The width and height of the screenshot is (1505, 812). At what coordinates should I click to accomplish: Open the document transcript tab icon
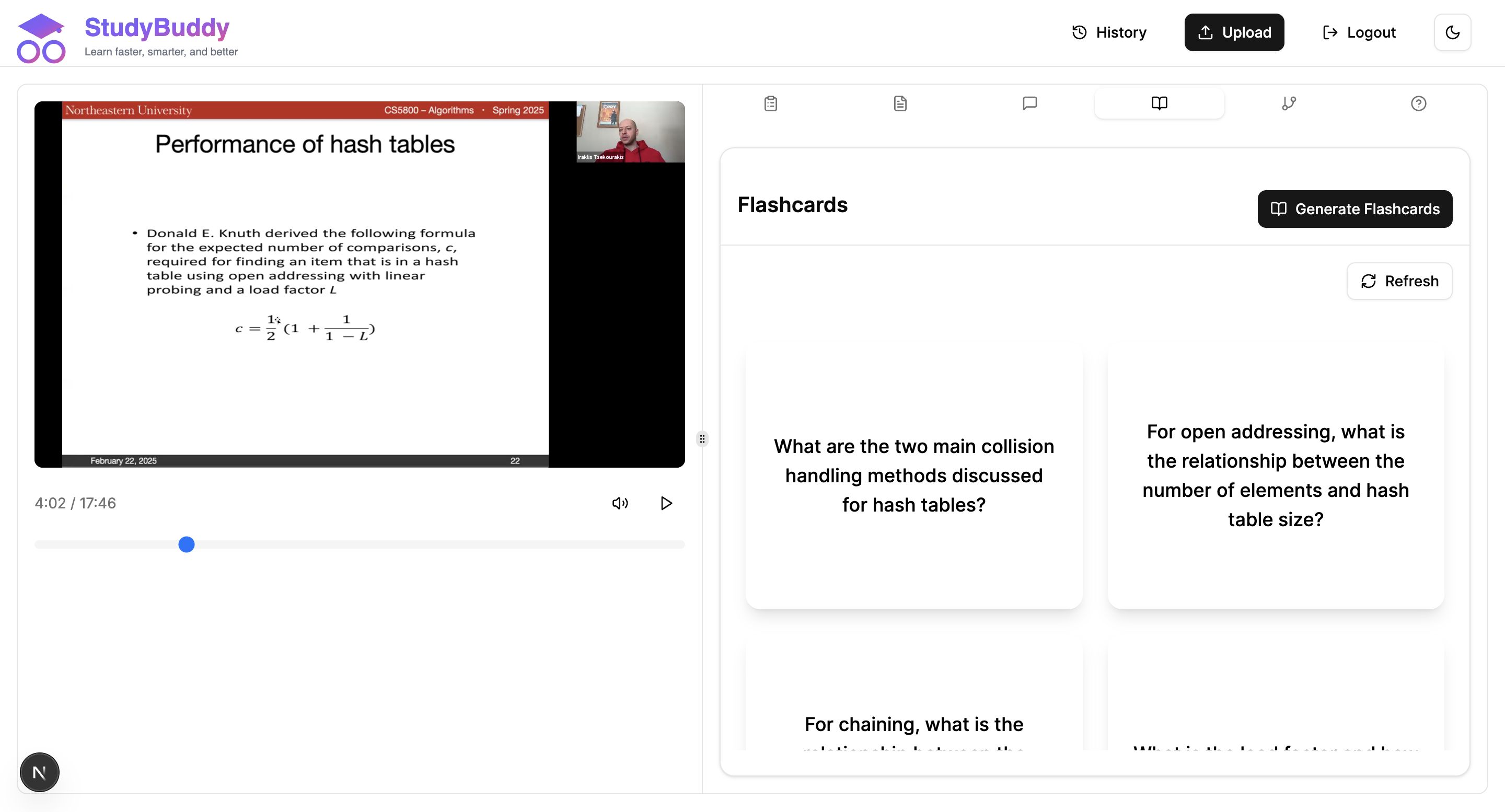[900, 103]
